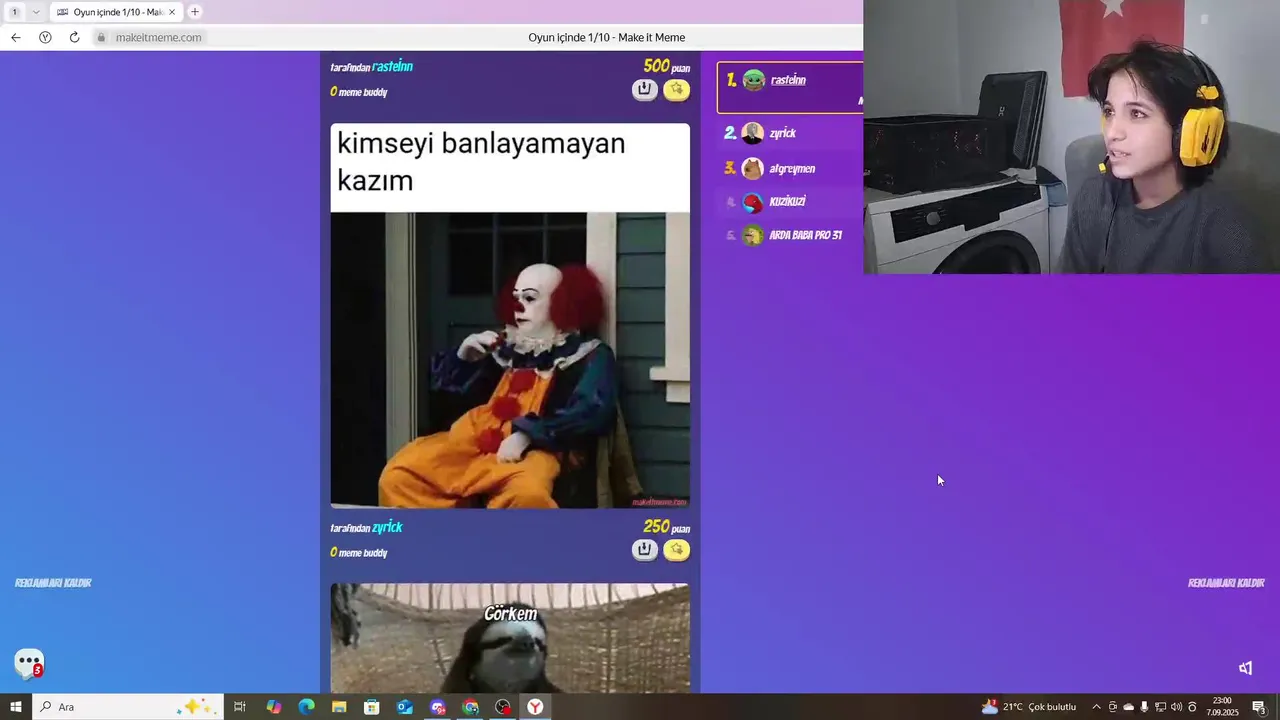Reload the makeitmeme page

pyautogui.click(x=74, y=37)
